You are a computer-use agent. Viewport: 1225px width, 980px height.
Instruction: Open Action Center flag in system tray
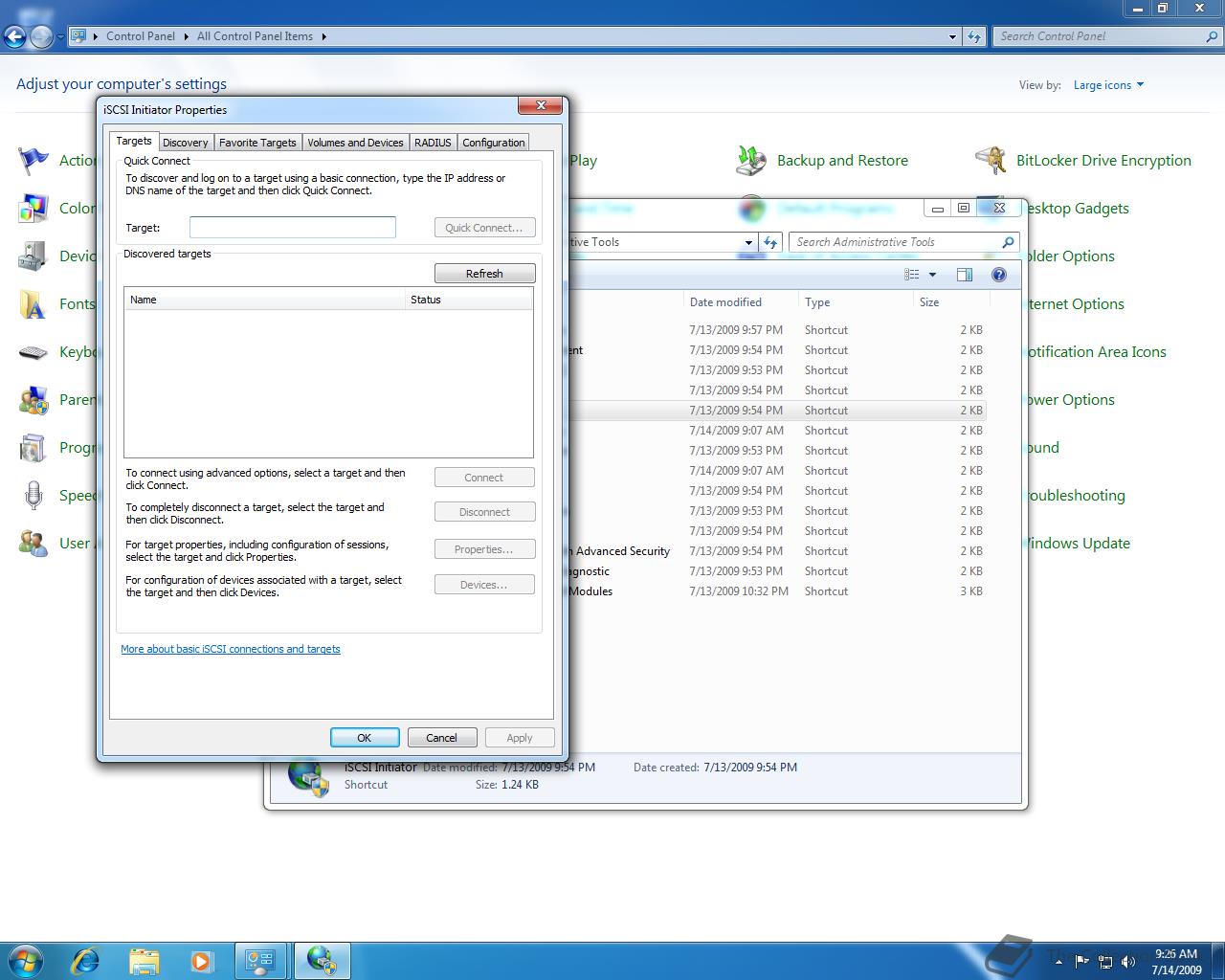coord(1082,961)
